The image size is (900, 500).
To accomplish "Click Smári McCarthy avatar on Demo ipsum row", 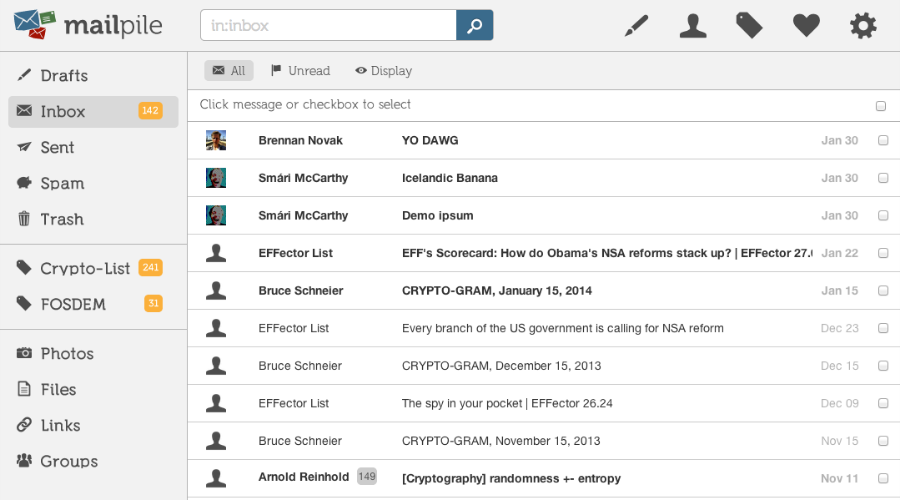I will (x=216, y=215).
